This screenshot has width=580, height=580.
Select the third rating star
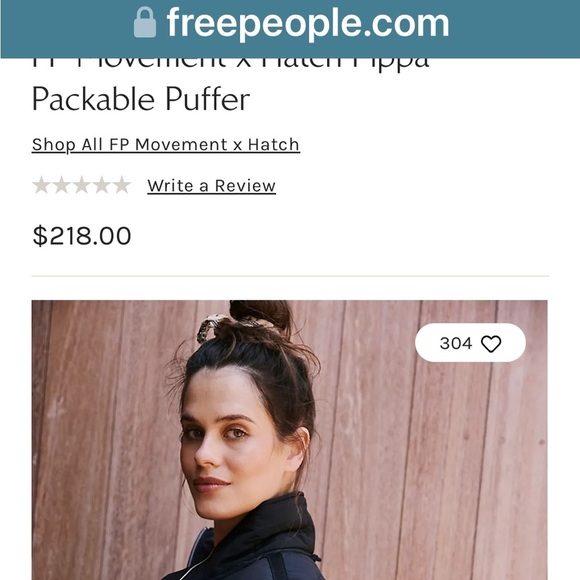[81, 185]
